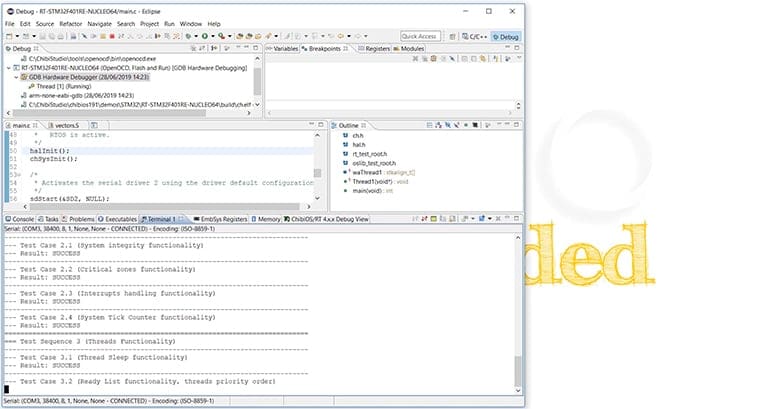Click the red Terminate button in toolbar
The width and height of the screenshot is (768, 409).
(x=112, y=36)
